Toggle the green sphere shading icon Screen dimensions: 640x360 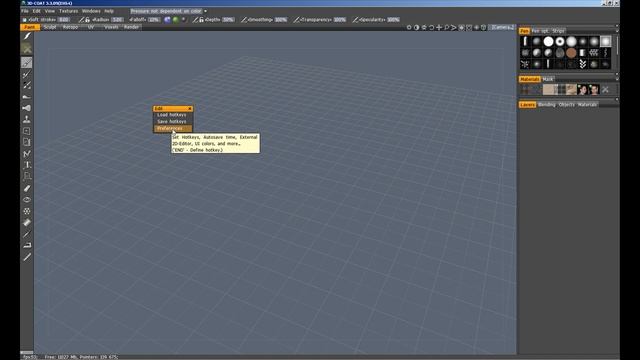click(x=176, y=20)
